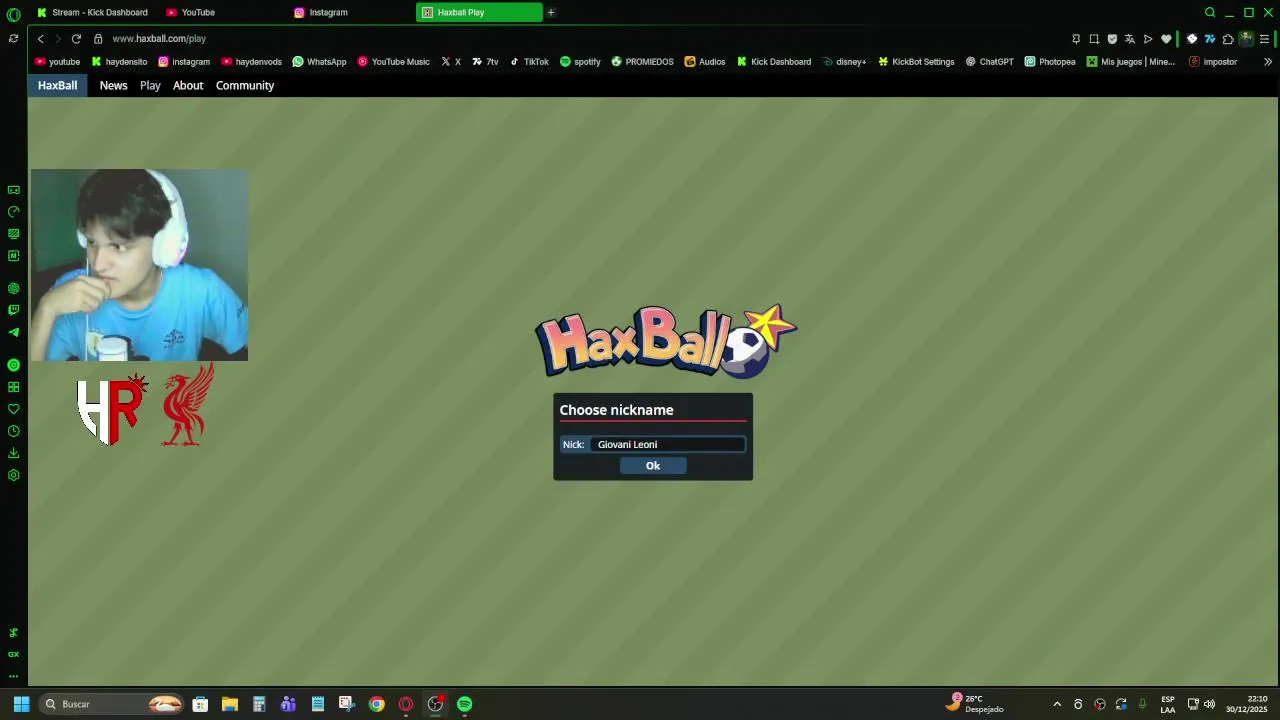Open the TikTok bookmark

530,62
